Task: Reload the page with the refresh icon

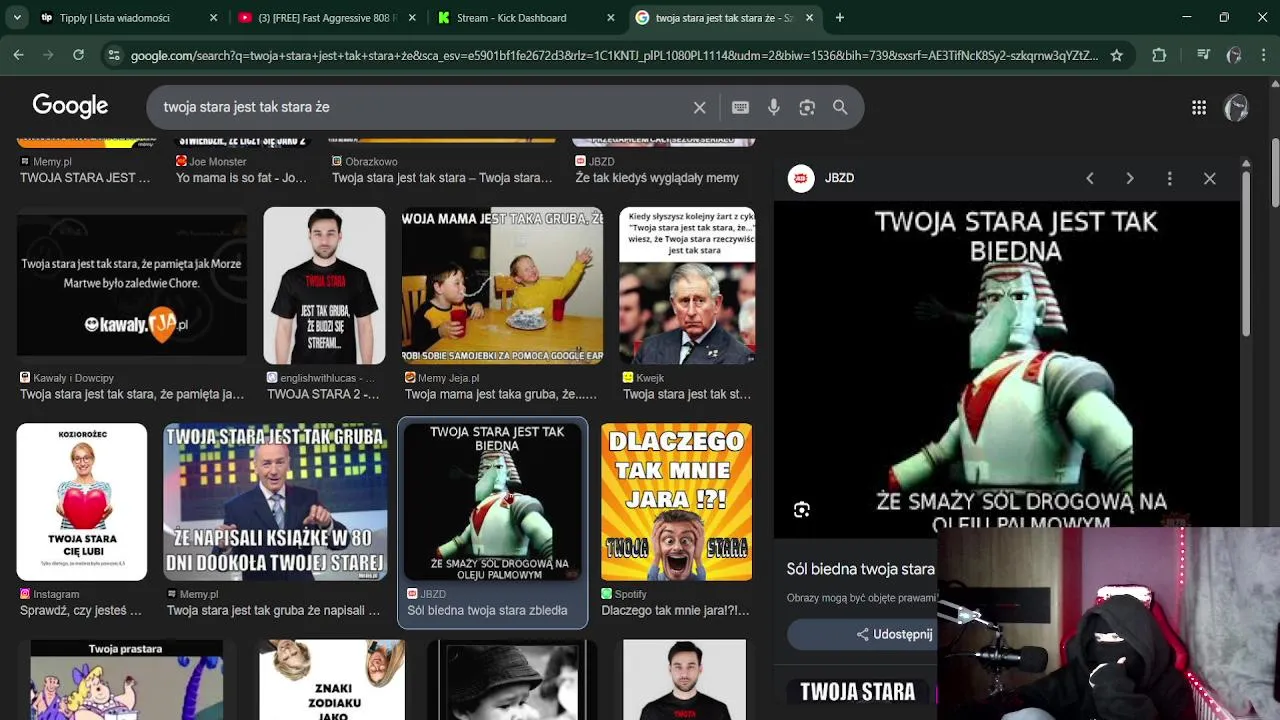Action: (78, 55)
